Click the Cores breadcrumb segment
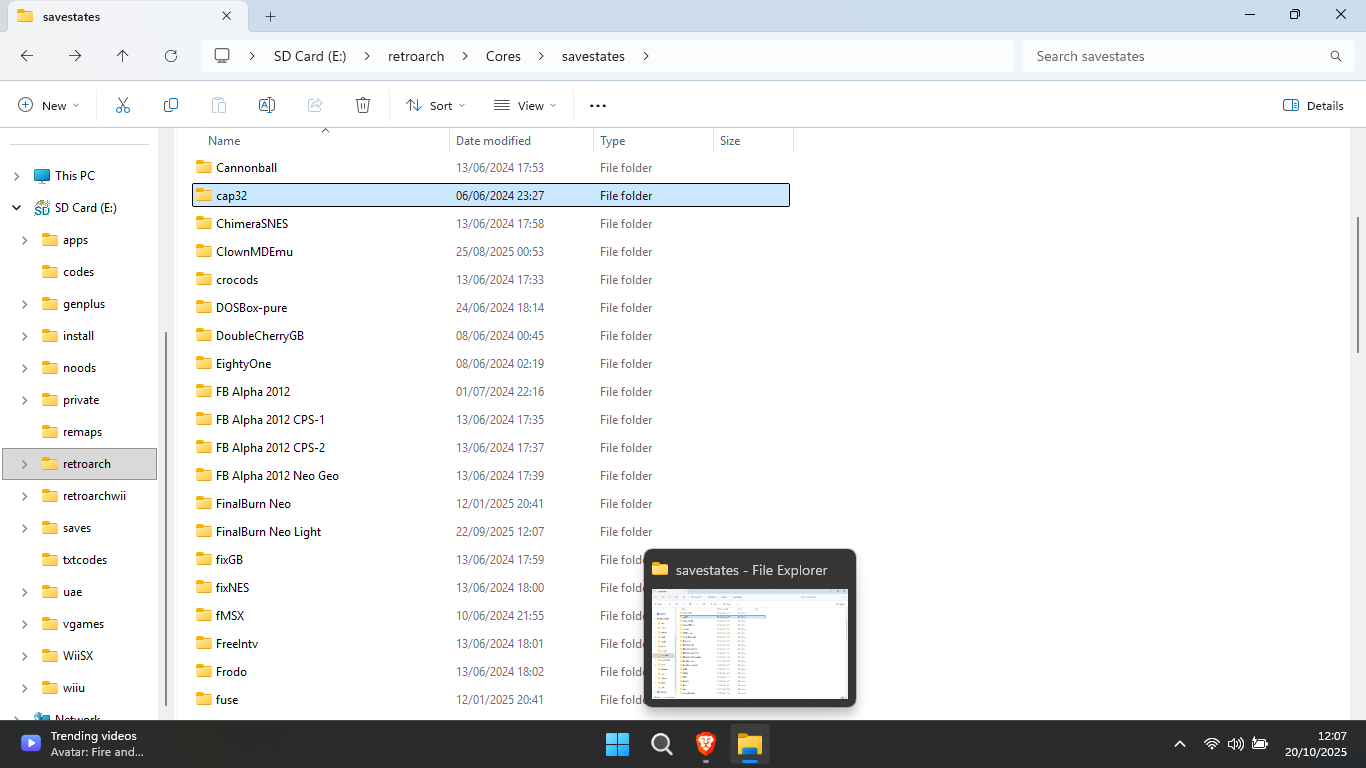 coord(503,56)
